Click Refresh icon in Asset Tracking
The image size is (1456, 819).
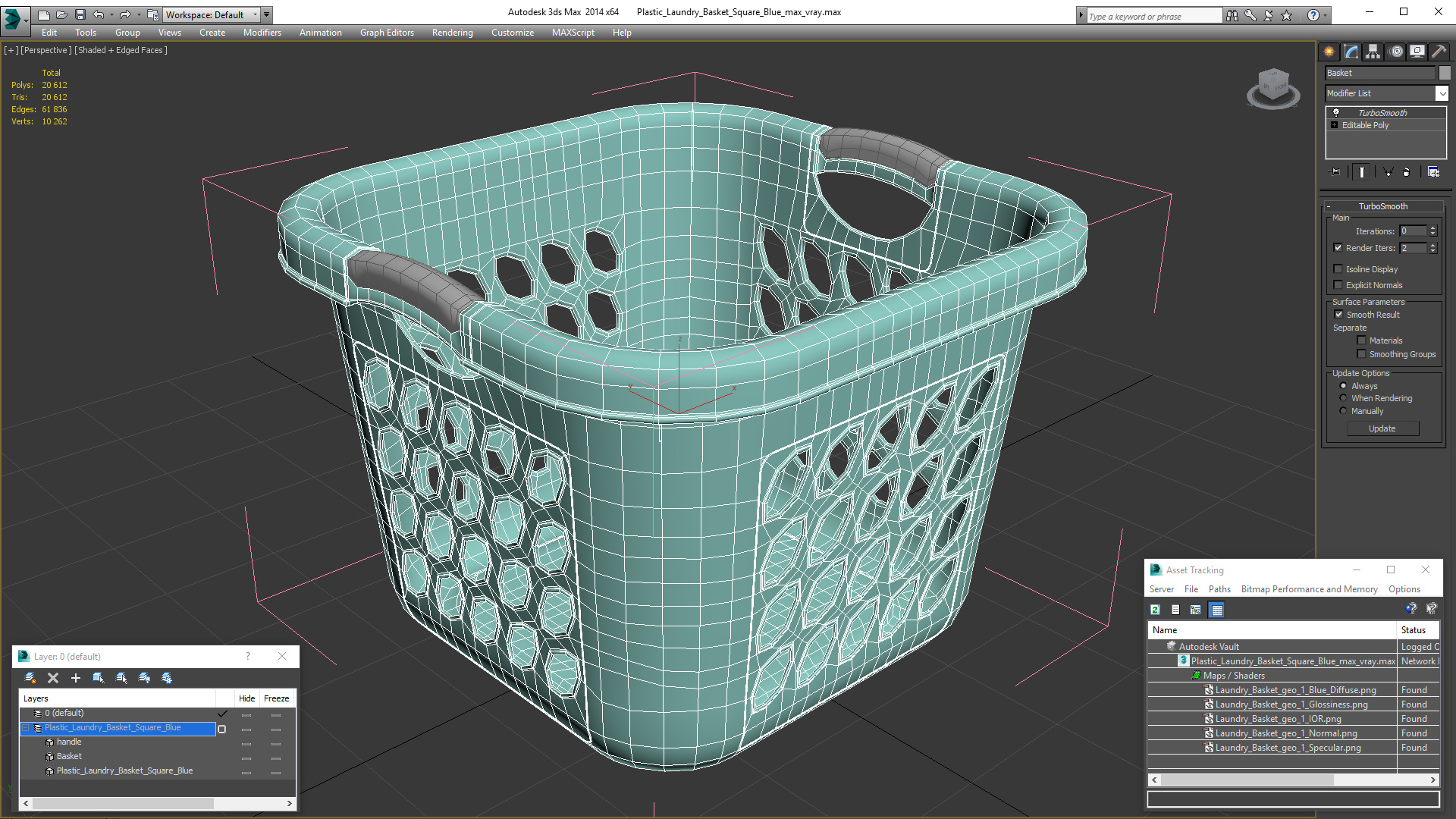[x=1155, y=610]
